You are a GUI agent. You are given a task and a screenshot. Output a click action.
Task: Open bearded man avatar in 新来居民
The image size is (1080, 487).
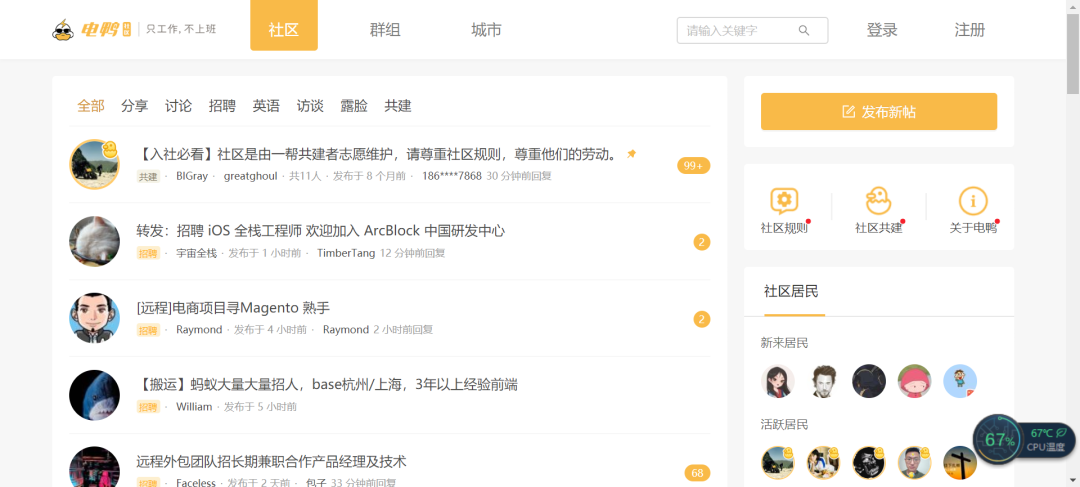click(823, 381)
